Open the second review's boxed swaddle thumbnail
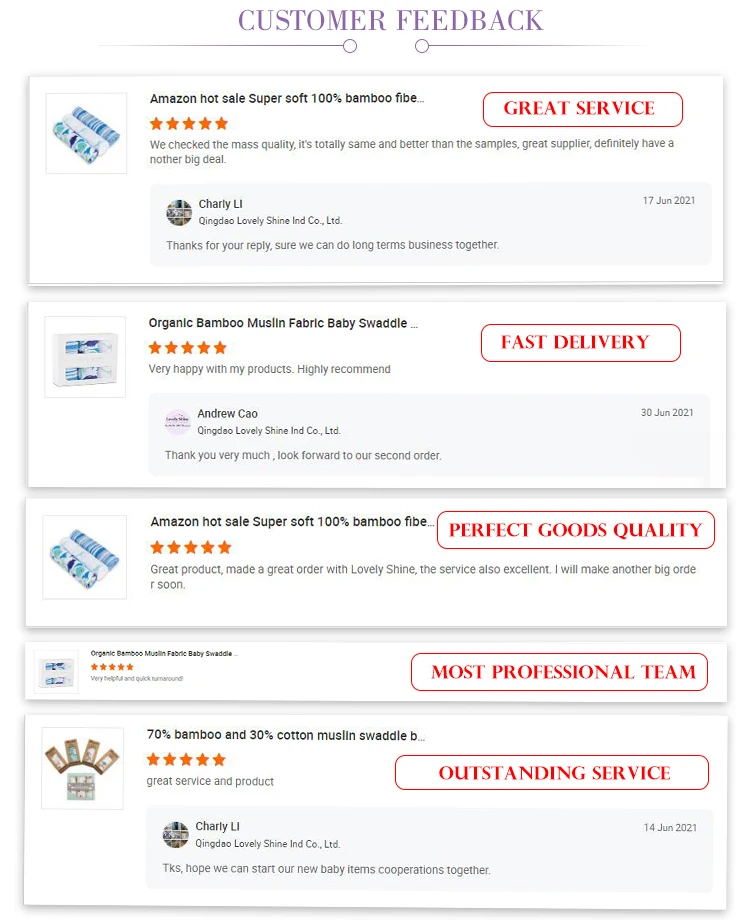This screenshot has width=750, height=920. (85, 357)
